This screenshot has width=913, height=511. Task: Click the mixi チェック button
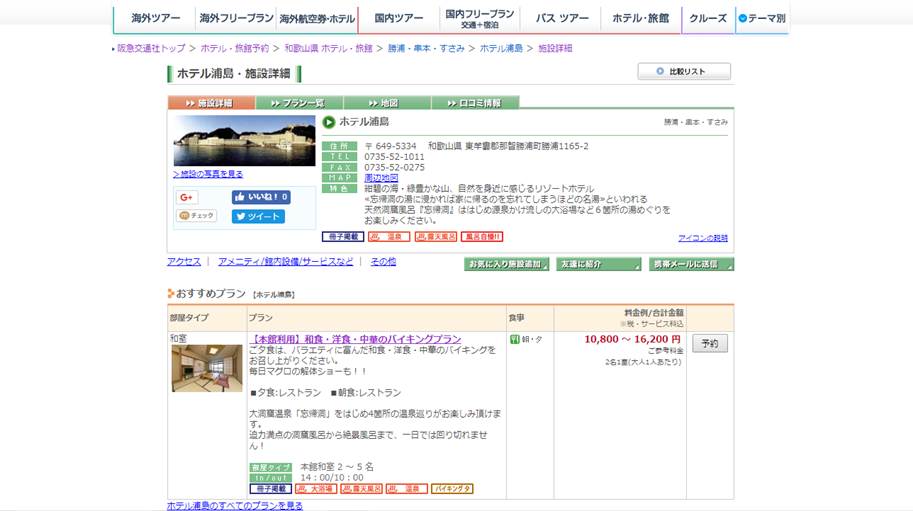pos(197,215)
